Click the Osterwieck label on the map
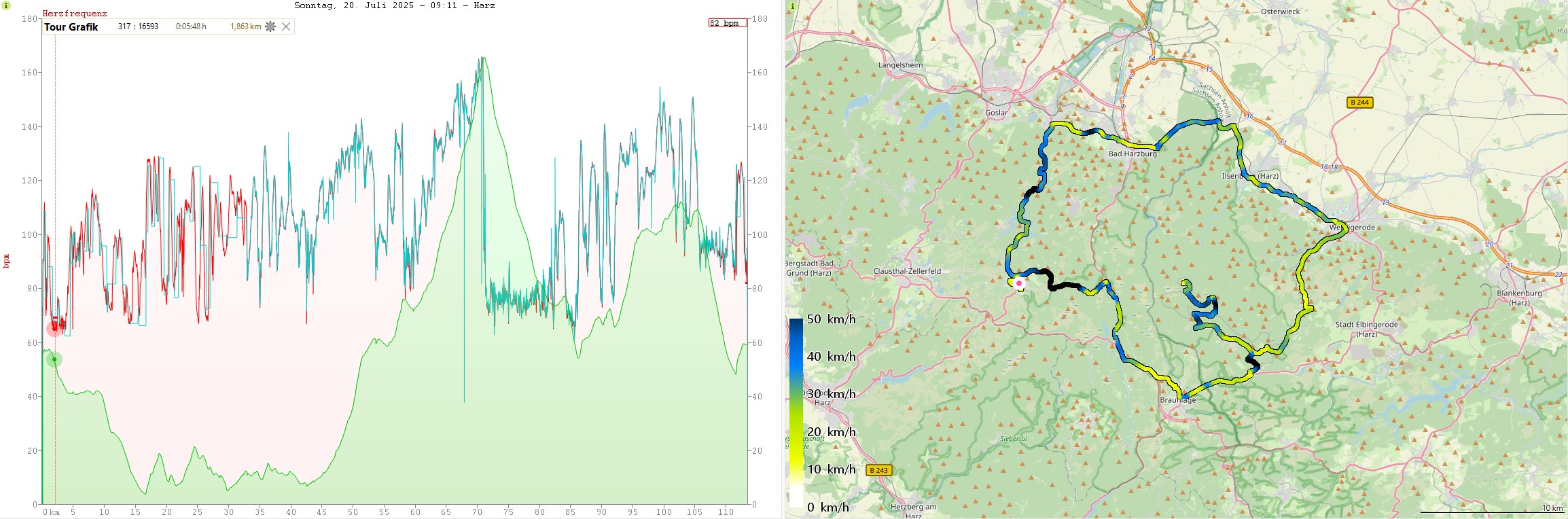Image resolution: width=1568 pixels, height=519 pixels. (1280, 12)
